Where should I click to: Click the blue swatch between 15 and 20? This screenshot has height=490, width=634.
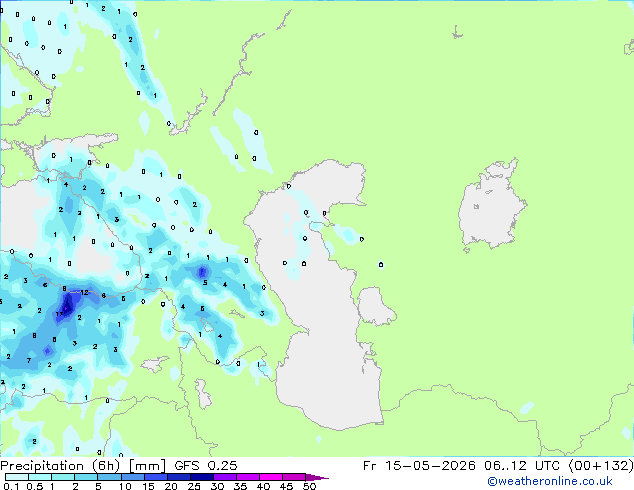[155, 477]
